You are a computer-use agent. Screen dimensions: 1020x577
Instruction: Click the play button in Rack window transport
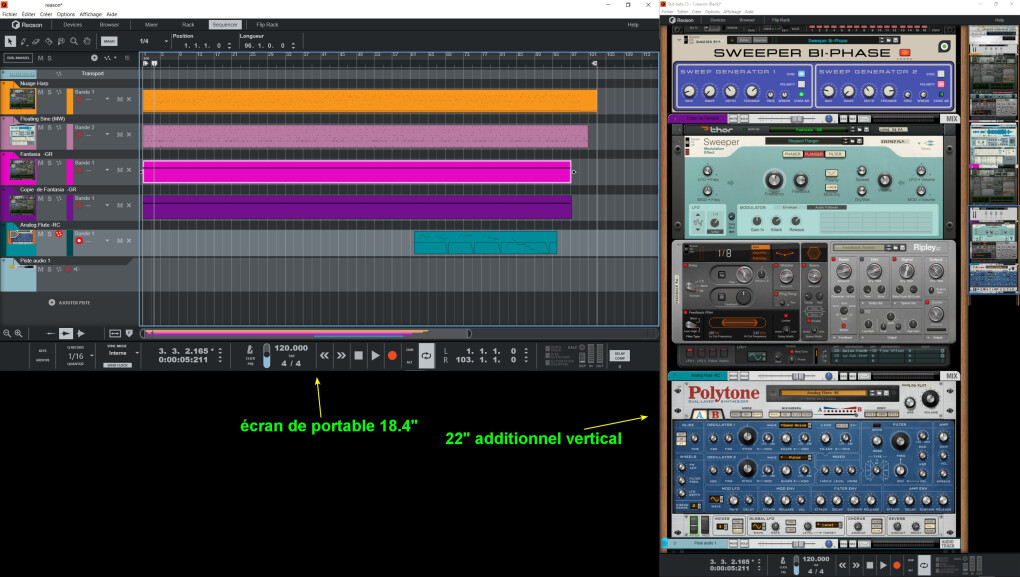click(883, 565)
